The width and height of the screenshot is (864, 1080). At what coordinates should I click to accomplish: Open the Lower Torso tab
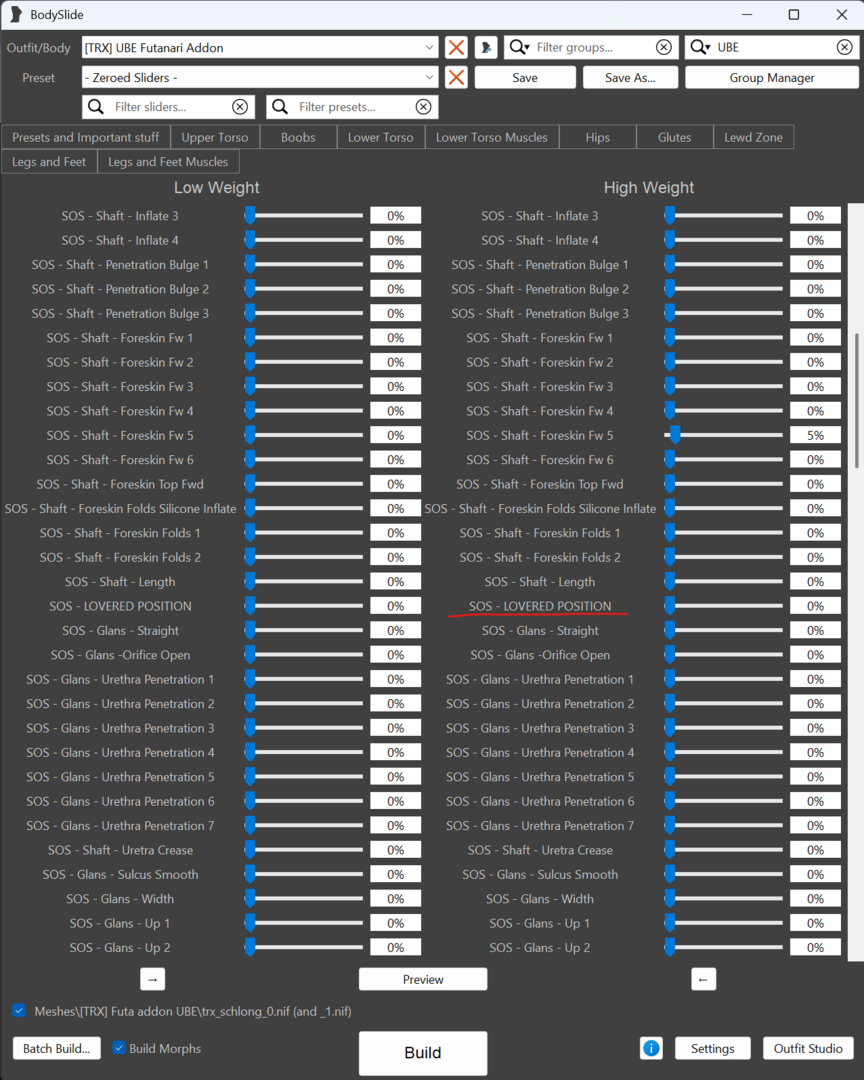tap(380, 137)
